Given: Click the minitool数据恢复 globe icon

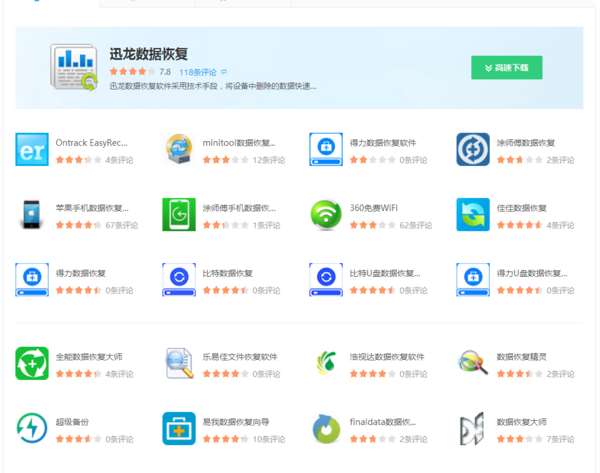Looking at the screenshot, I should (179, 149).
